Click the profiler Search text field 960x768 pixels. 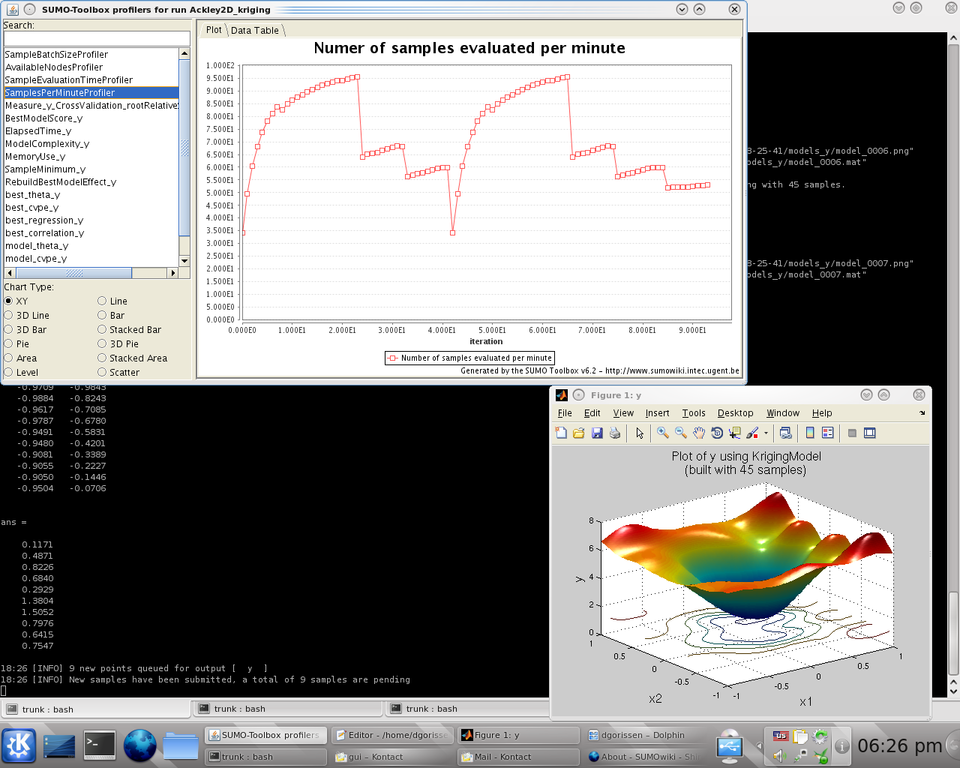[x=96, y=39]
